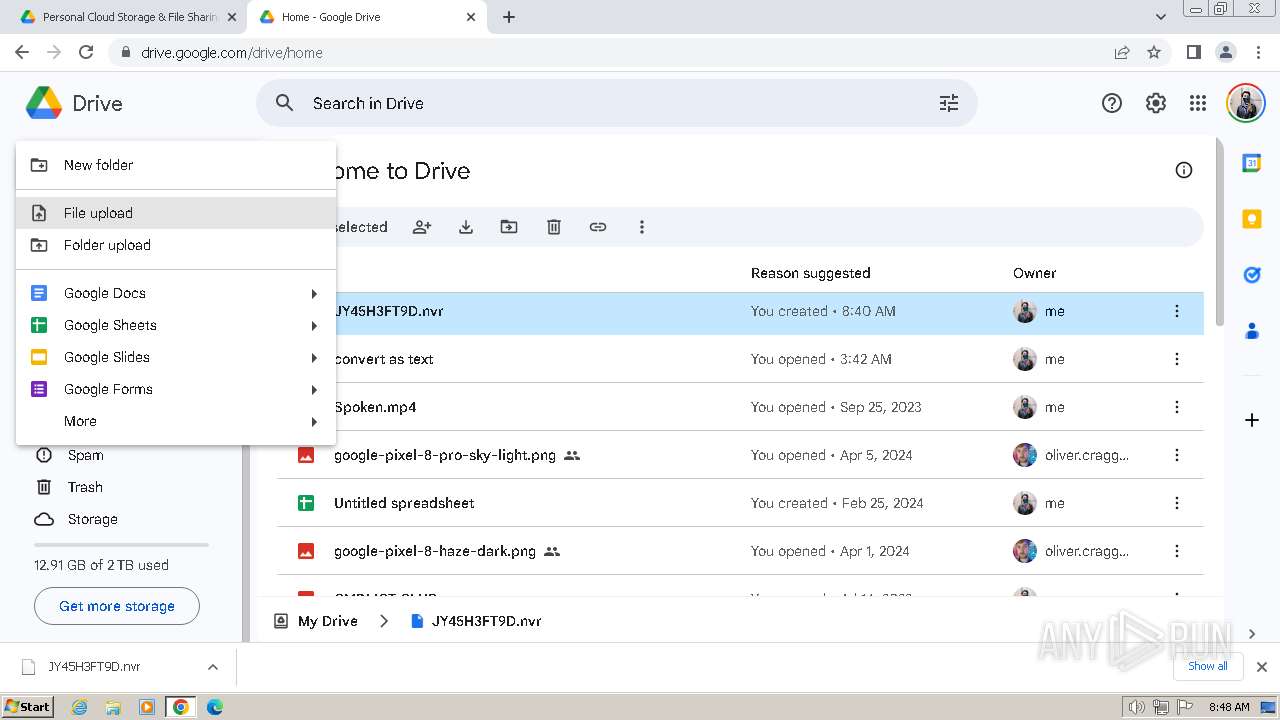Image resolution: width=1280 pixels, height=720 pixels.
Task: Expand the More submenu
Action: pyautogui.click(x=176, y=421)
